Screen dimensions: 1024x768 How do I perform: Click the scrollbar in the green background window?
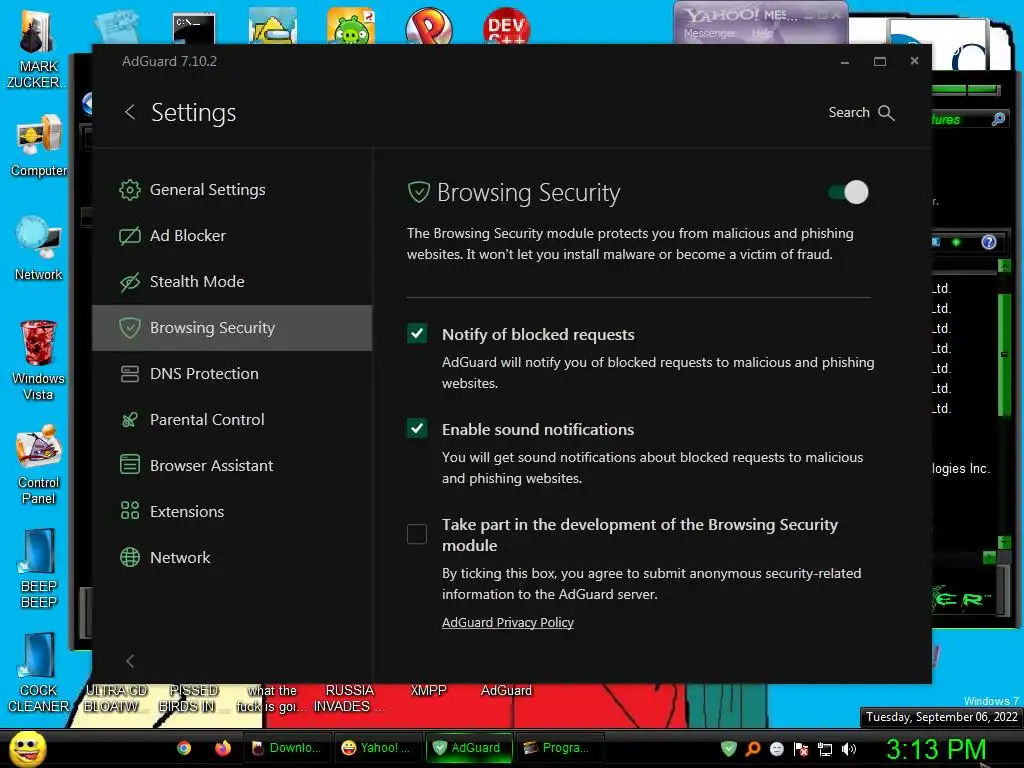pyautogui.click(x=1004, y=353)
